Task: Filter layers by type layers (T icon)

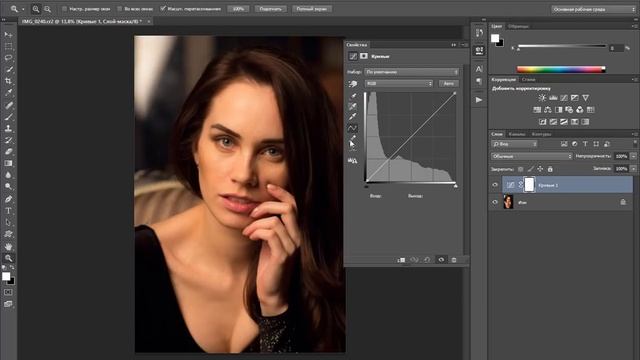Action: pyautogui.click(x=585, y=144)
